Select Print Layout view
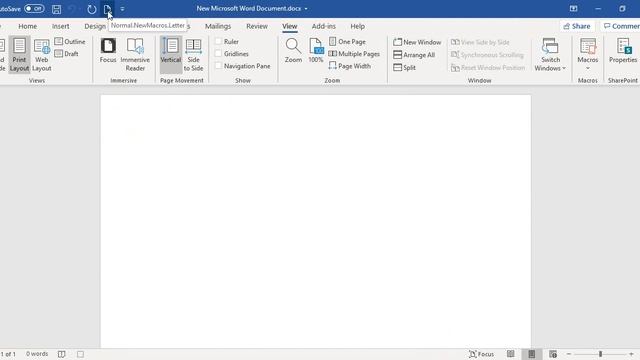Screen dimensions: 640x360 click(19, 55)
